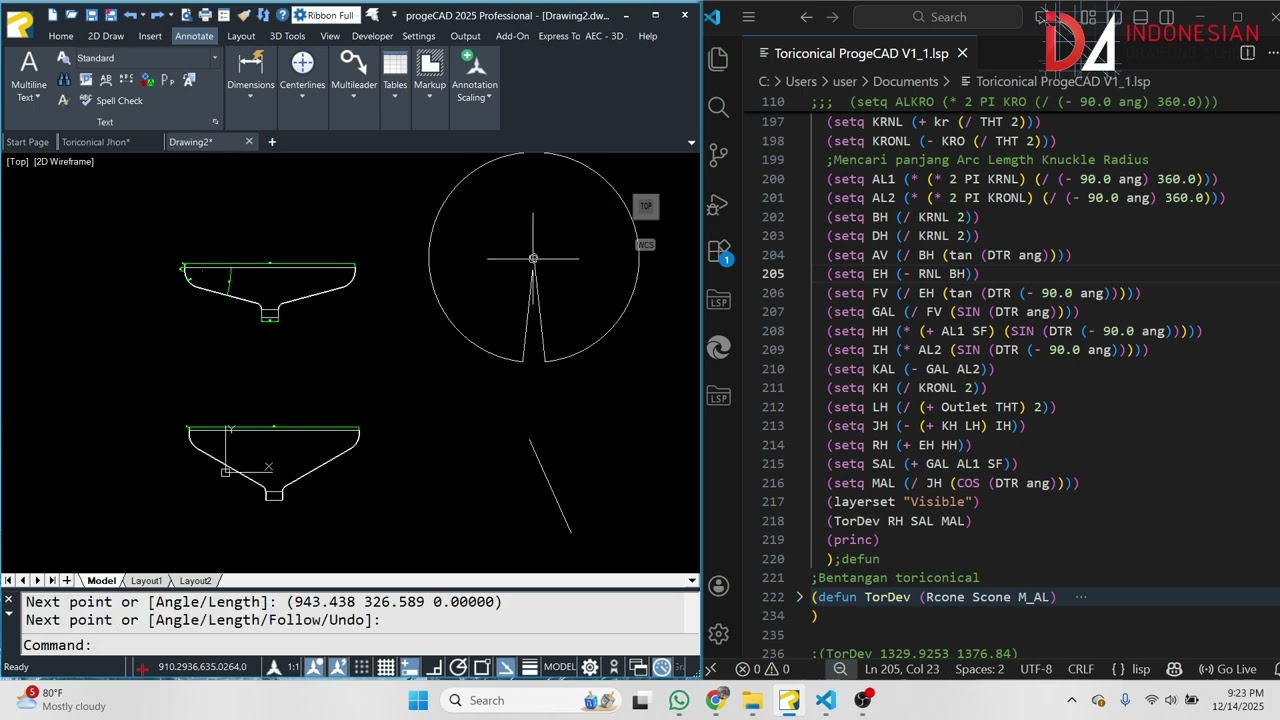
Task: Add a new drawing tab with plus button
Action: point(271,142)
